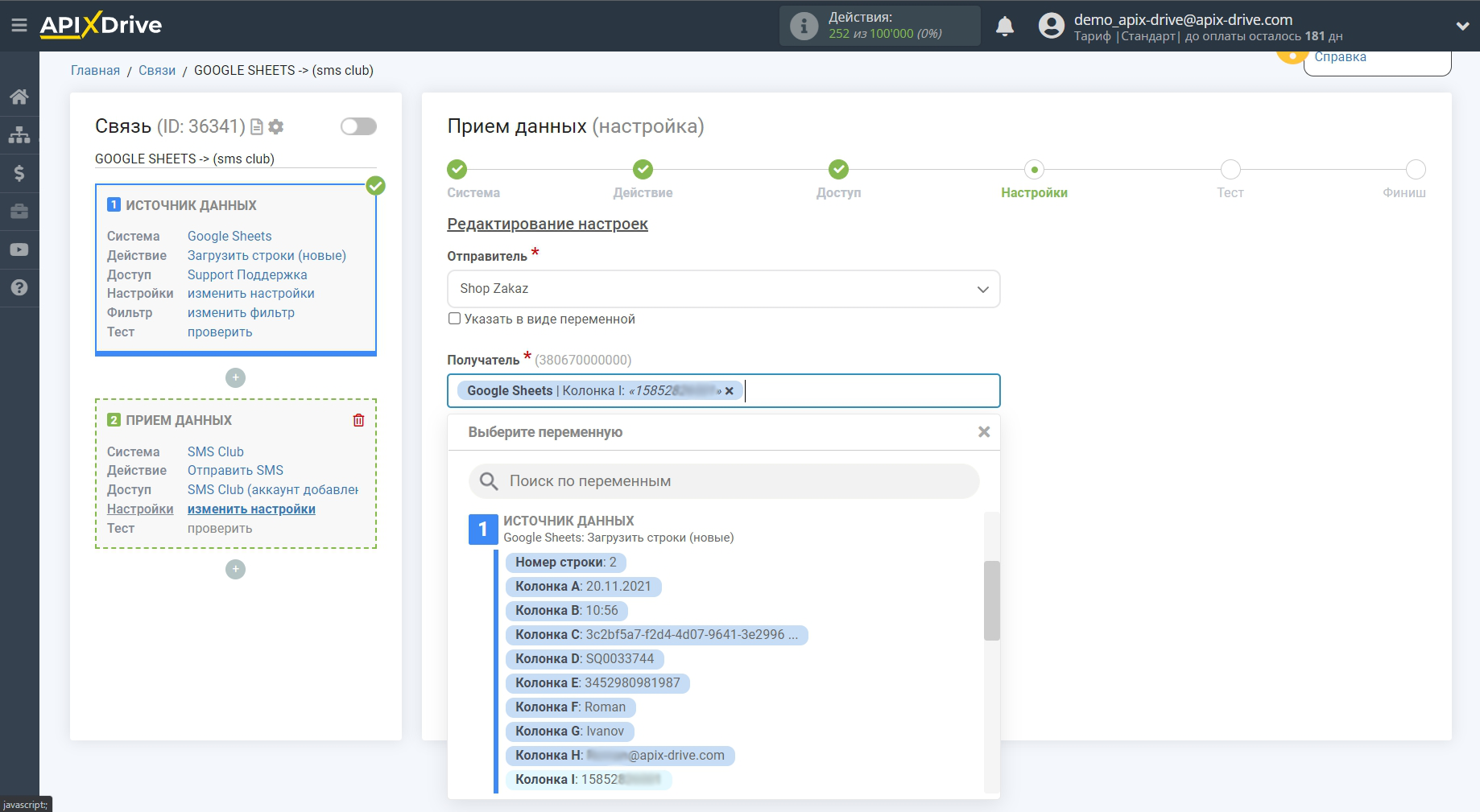The image size is (1480, 812).
Task: Open the Отправитель dropdown
Action: coord(724,289)
